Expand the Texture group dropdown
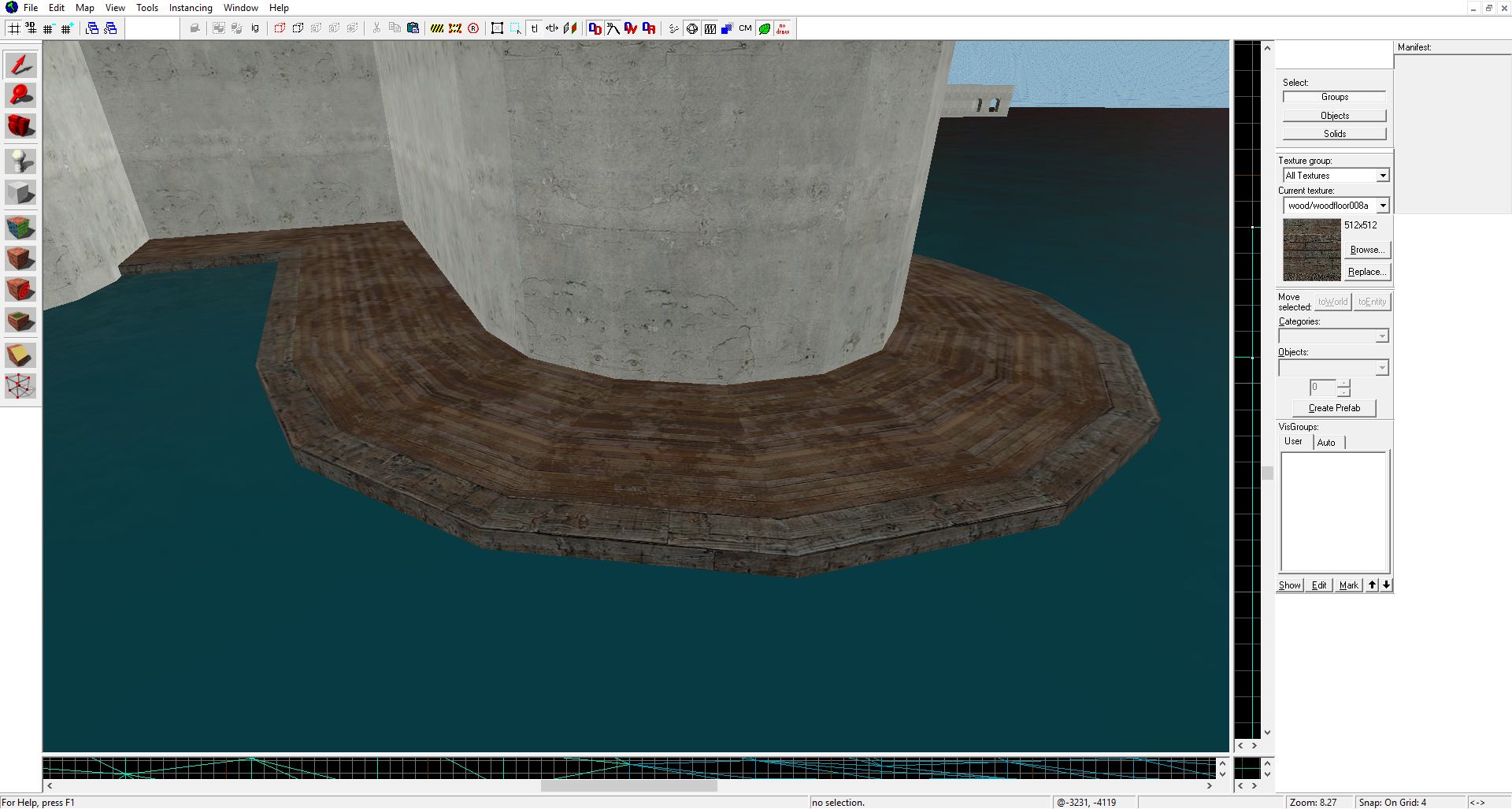 1382,176
